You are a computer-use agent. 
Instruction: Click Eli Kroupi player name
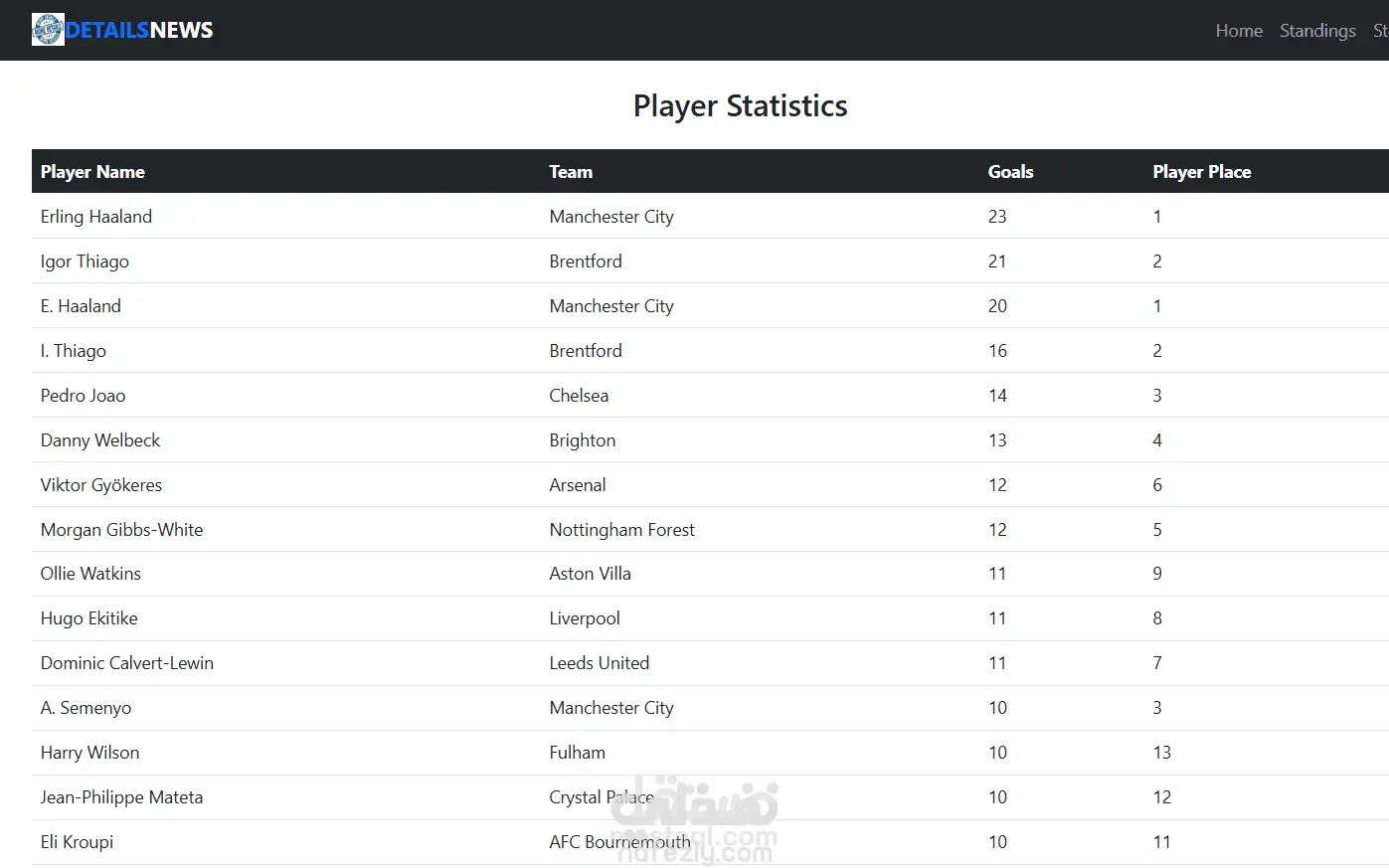pyautogui.click(x=77, y=842)
